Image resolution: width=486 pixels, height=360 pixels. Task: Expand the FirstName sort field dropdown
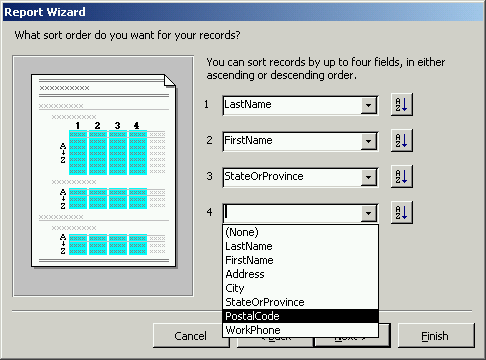pyautogui.click(x=368, y=141)
